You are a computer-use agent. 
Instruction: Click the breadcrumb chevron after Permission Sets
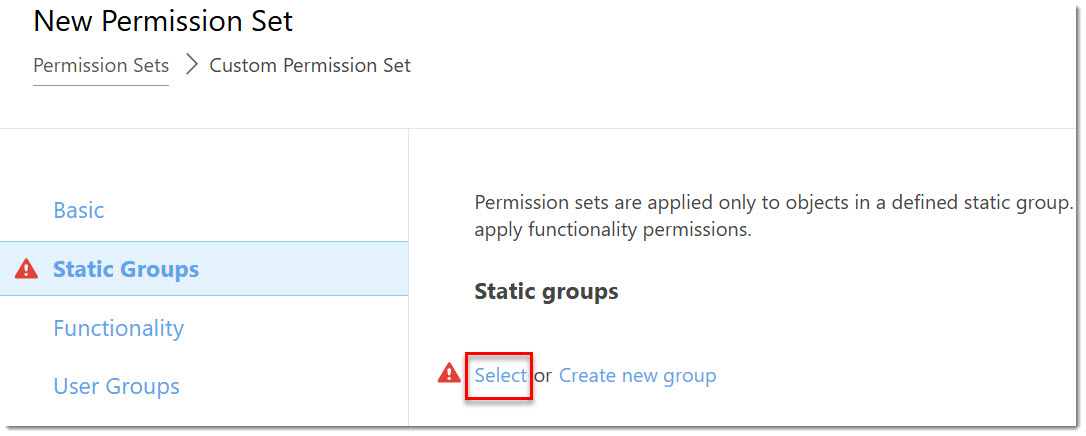[193, 65]
